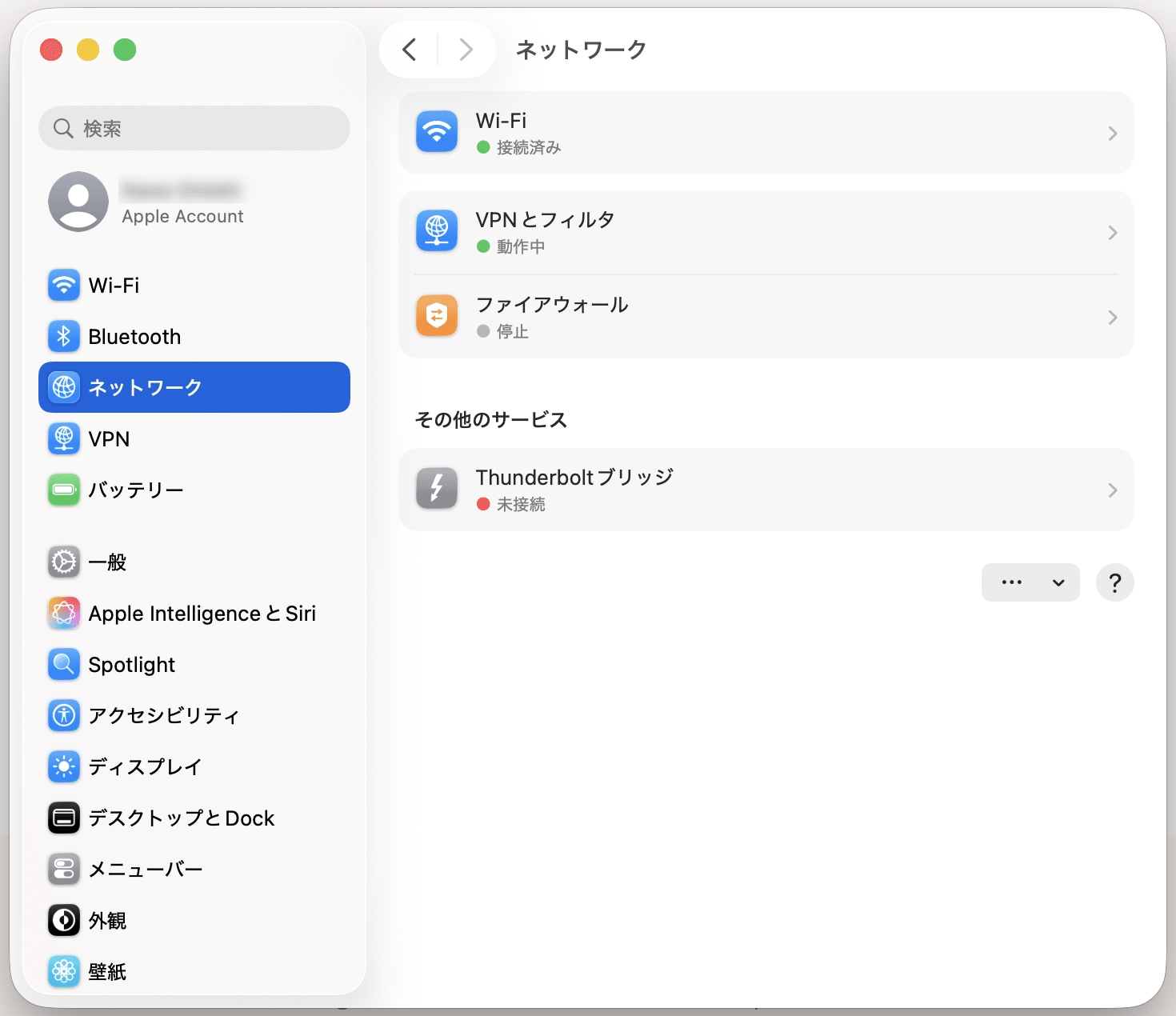Open the ellipsis actions dropdown menu

pyautogui.click(x=1030, y=582)
